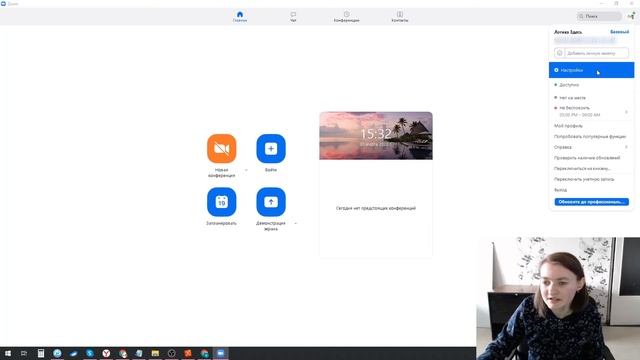
Task: Open the Чат tab
Action: coord(293,17)
